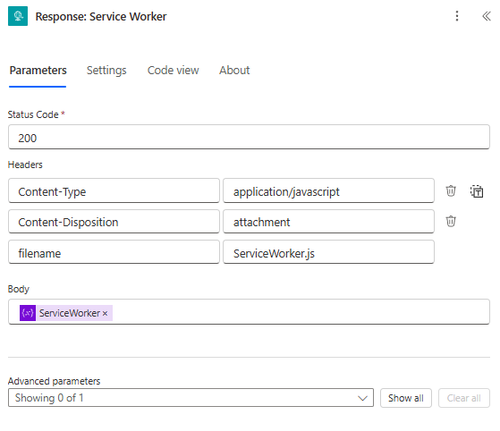Go to the About tab
This screenshot has width=500, height=431.
[x=234, y=70]
